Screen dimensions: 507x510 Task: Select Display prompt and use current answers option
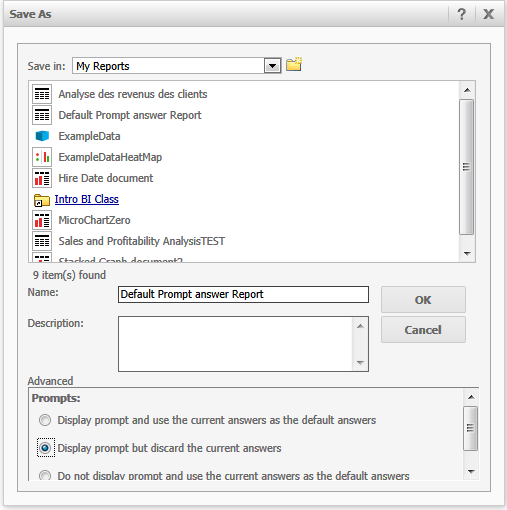(x=45, y=420)
